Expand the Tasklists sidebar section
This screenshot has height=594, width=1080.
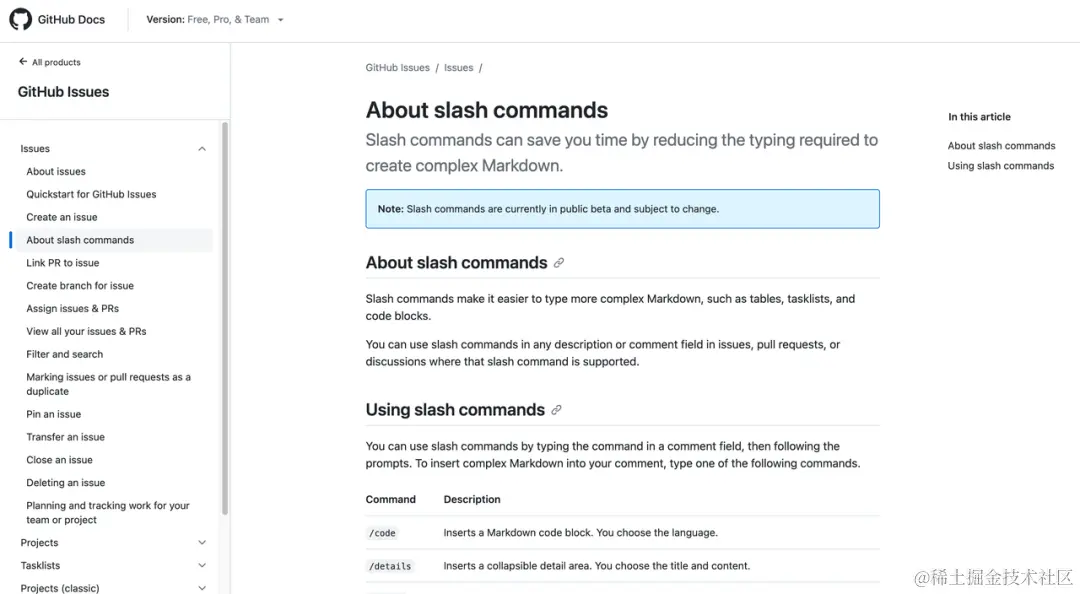(202, 566)
